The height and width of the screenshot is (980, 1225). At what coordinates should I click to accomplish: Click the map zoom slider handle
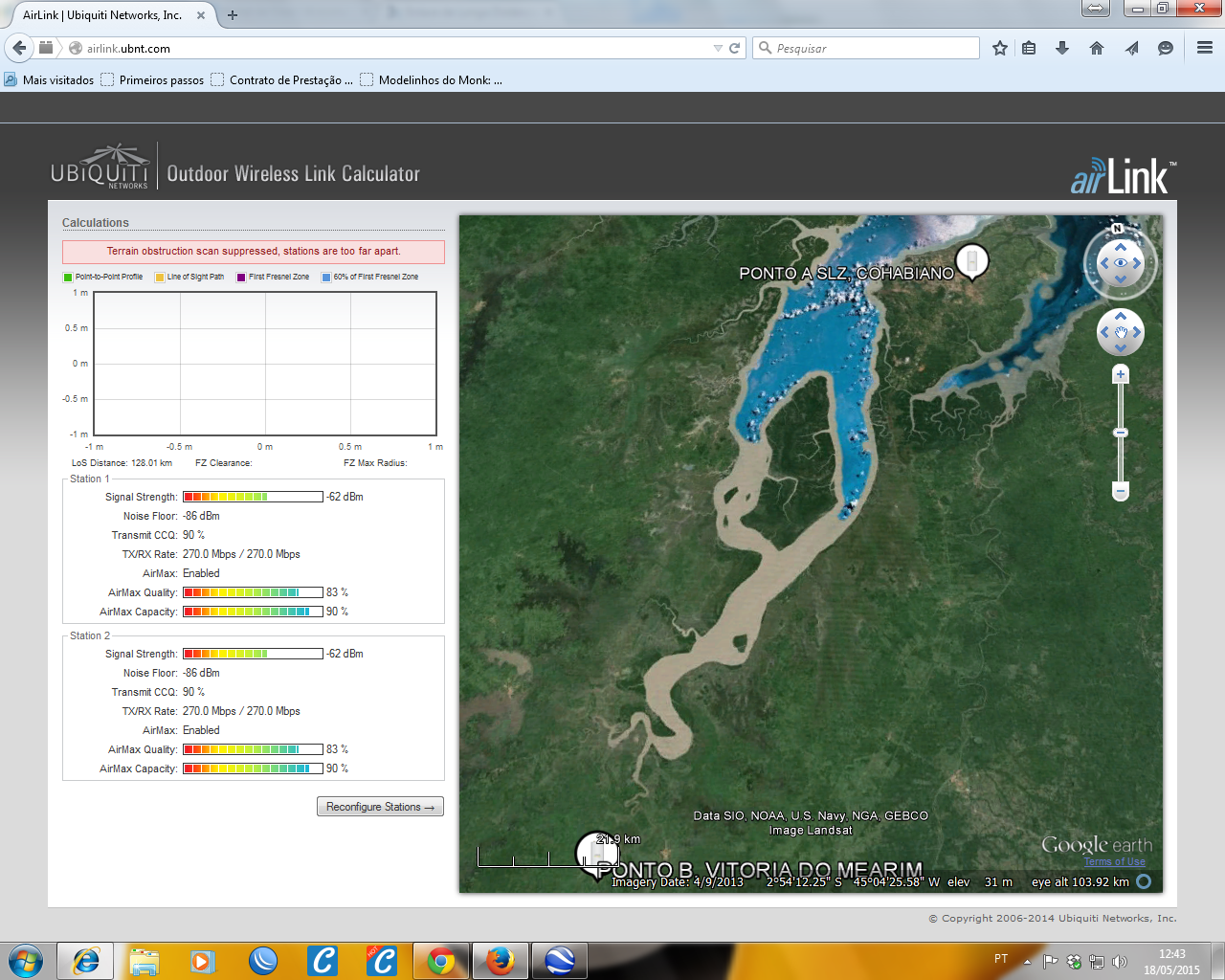tap(1121, 433)
